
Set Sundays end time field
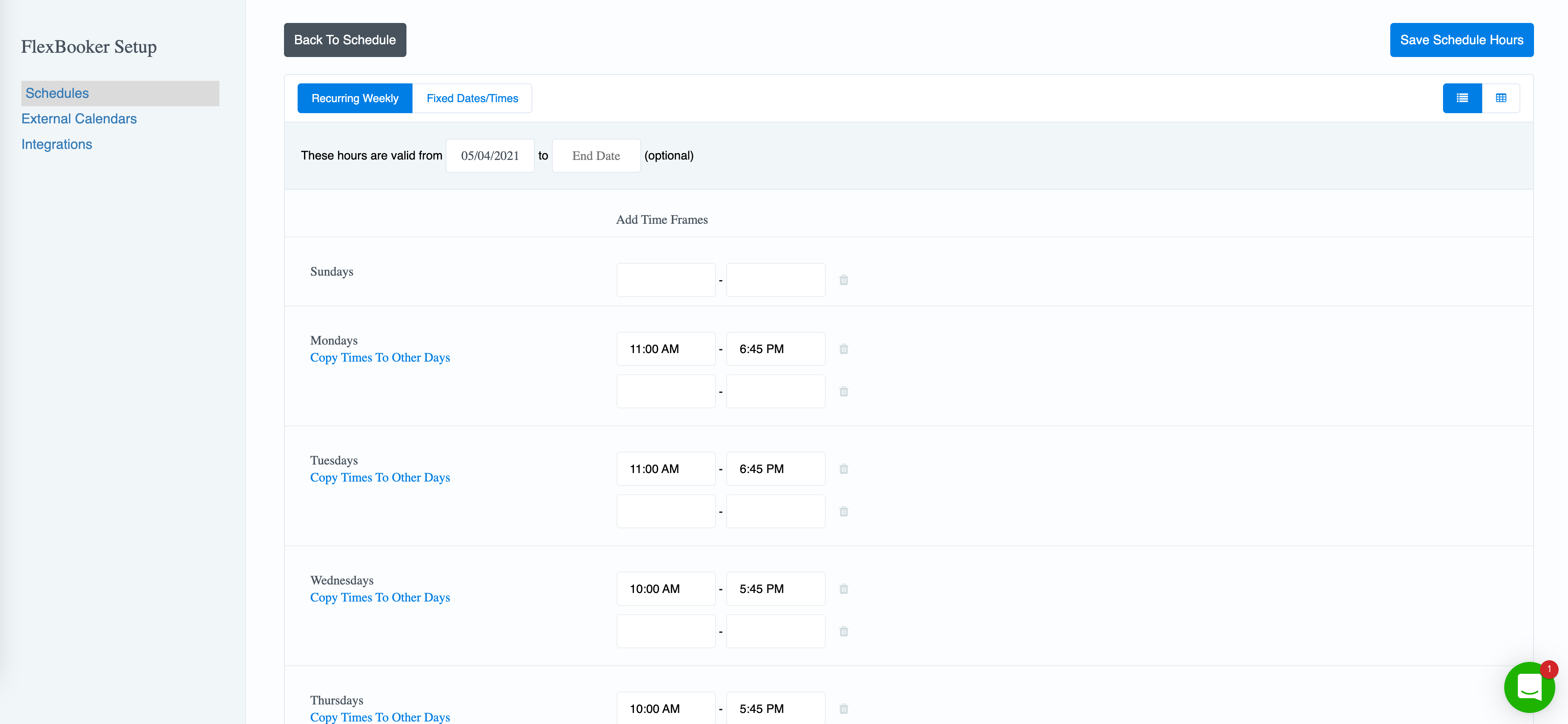point(775,280)
